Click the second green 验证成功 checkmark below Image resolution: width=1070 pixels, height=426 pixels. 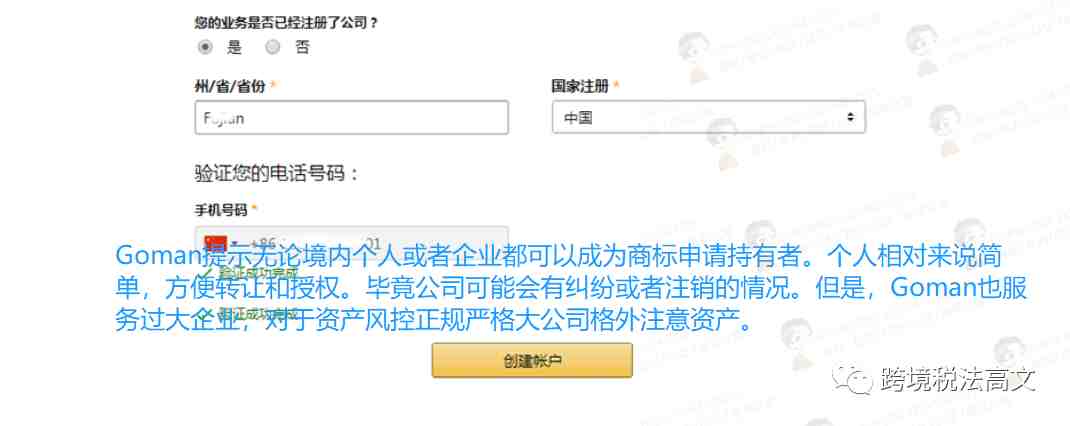pyautogui.click(x=207, y=313)
